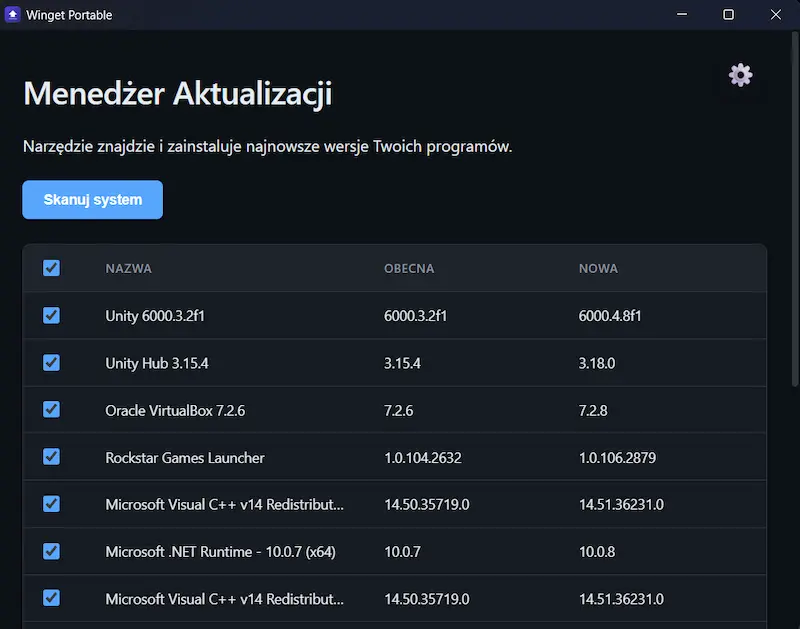Screen dimensions: 800x629
Task: Click the vertical scrollbar thumb
Action: coord(795,209)
